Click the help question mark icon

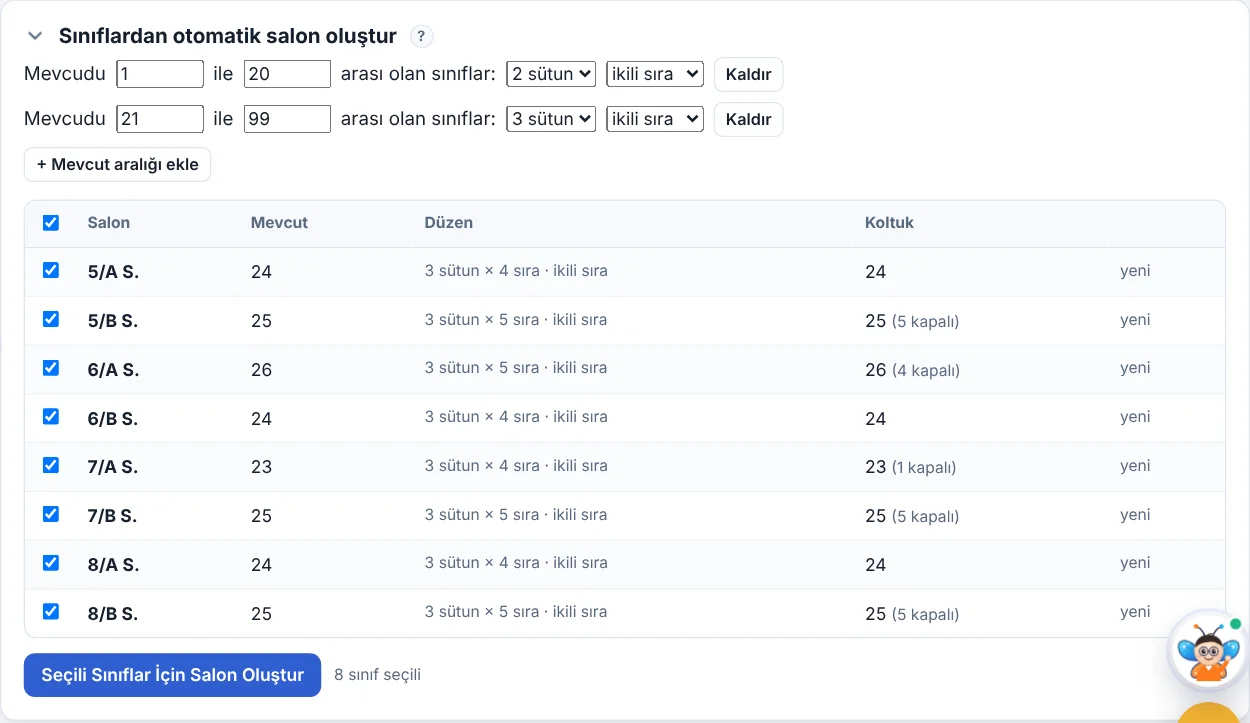point(422,36)
